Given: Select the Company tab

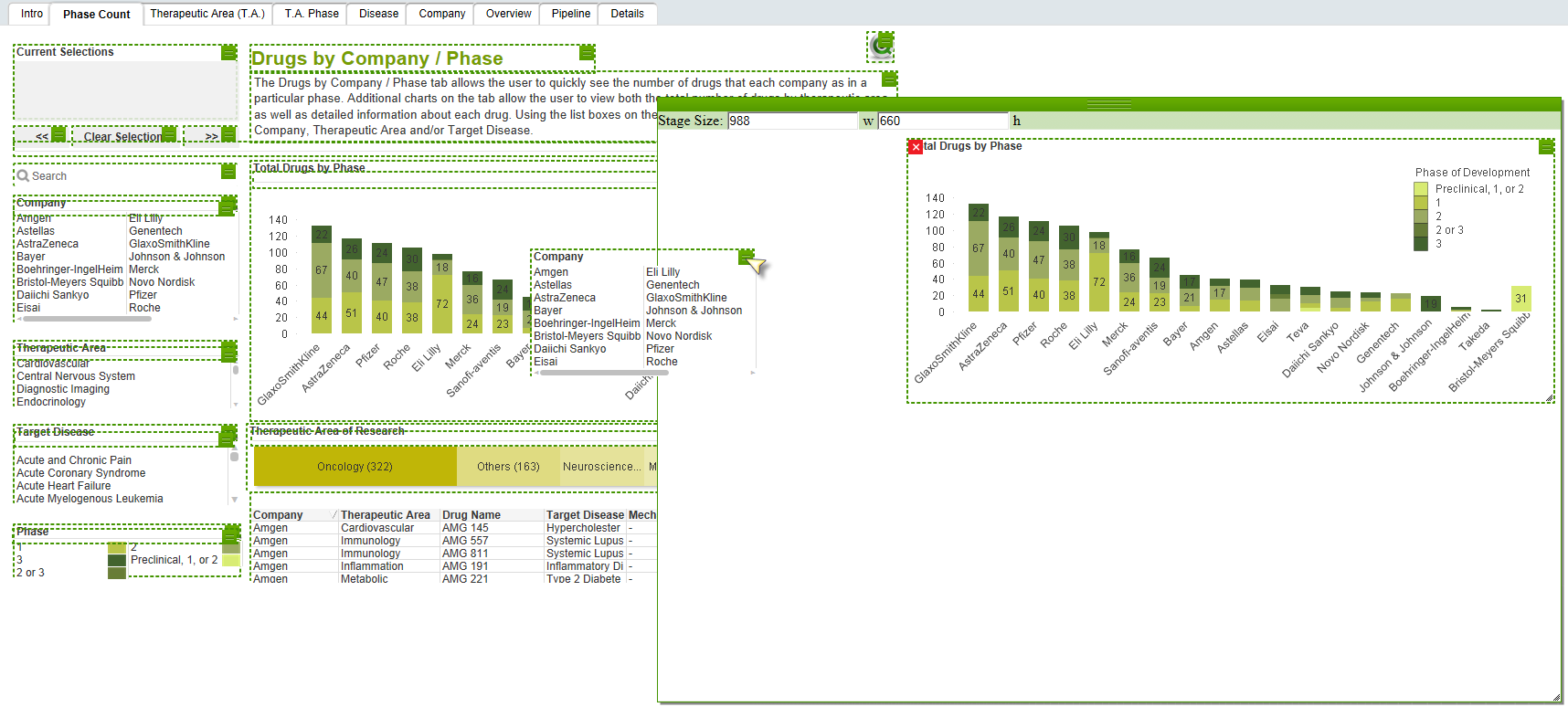Looking at the screenshot, I should point(442,14).
